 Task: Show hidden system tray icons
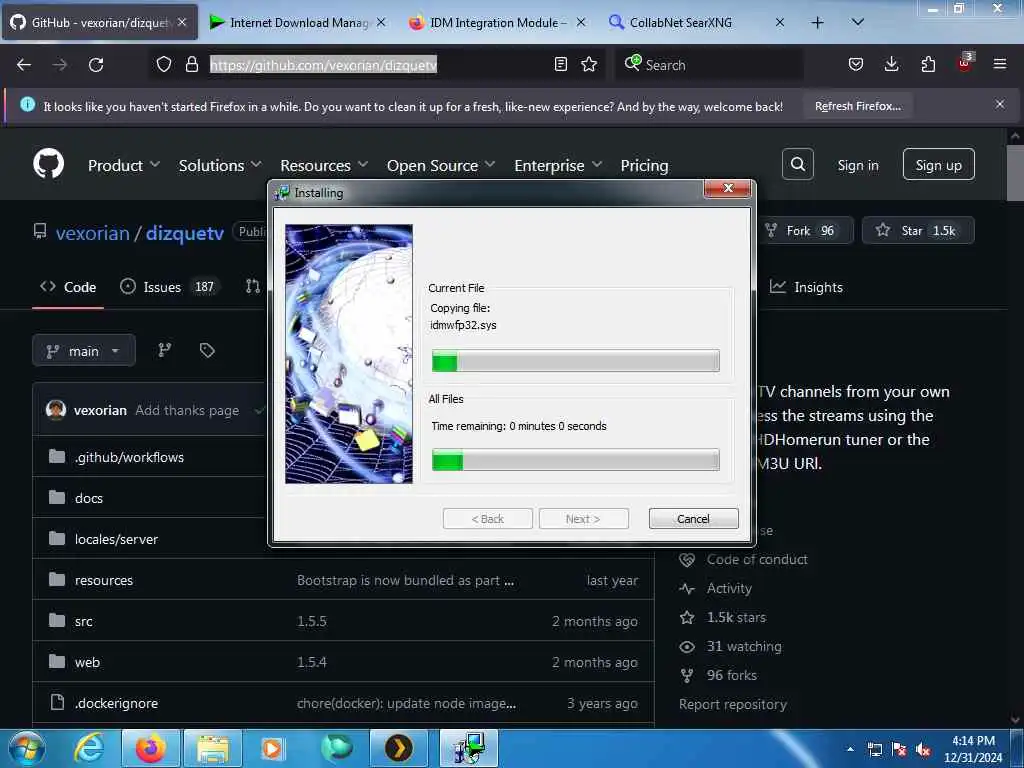coord(850,750)
